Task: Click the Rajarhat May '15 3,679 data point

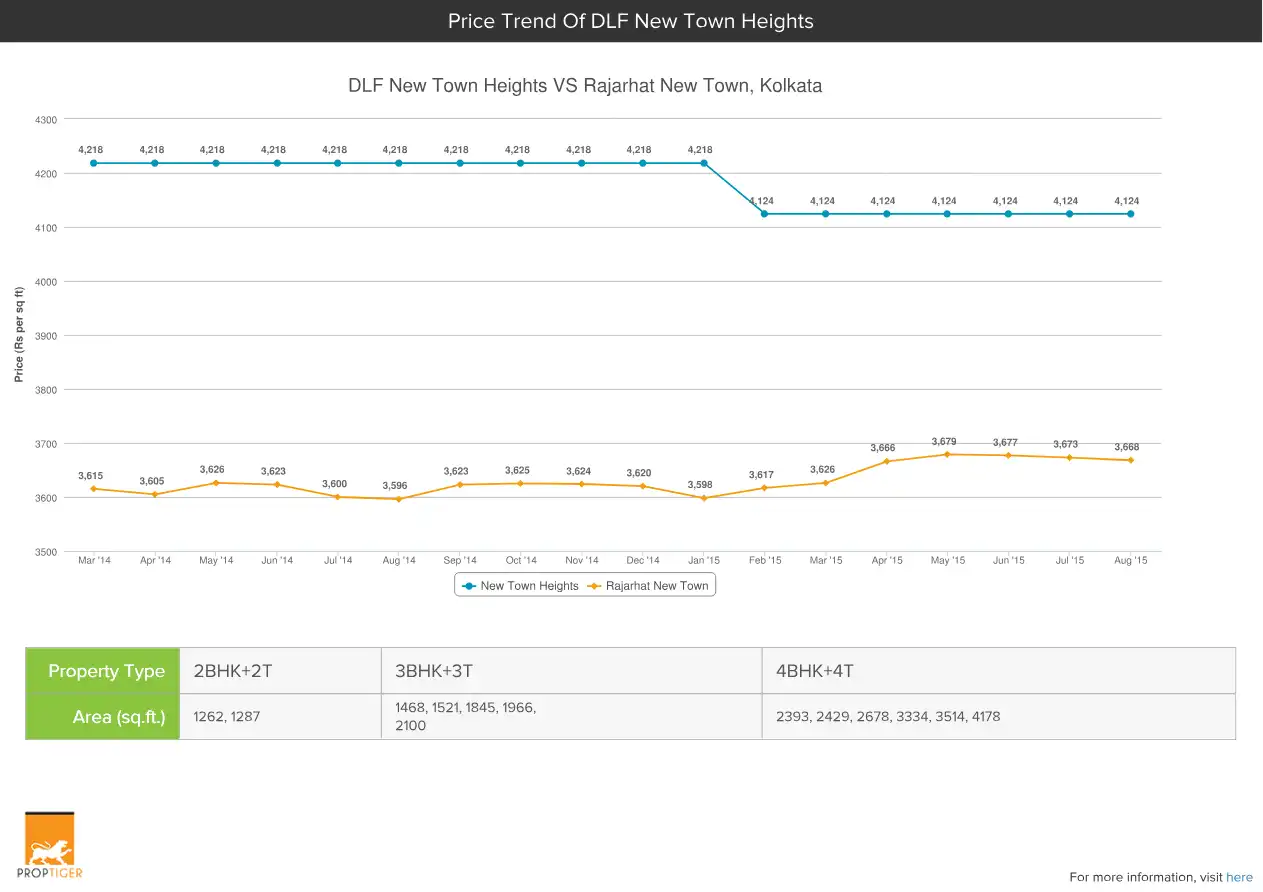Action: tap(947, 454)
